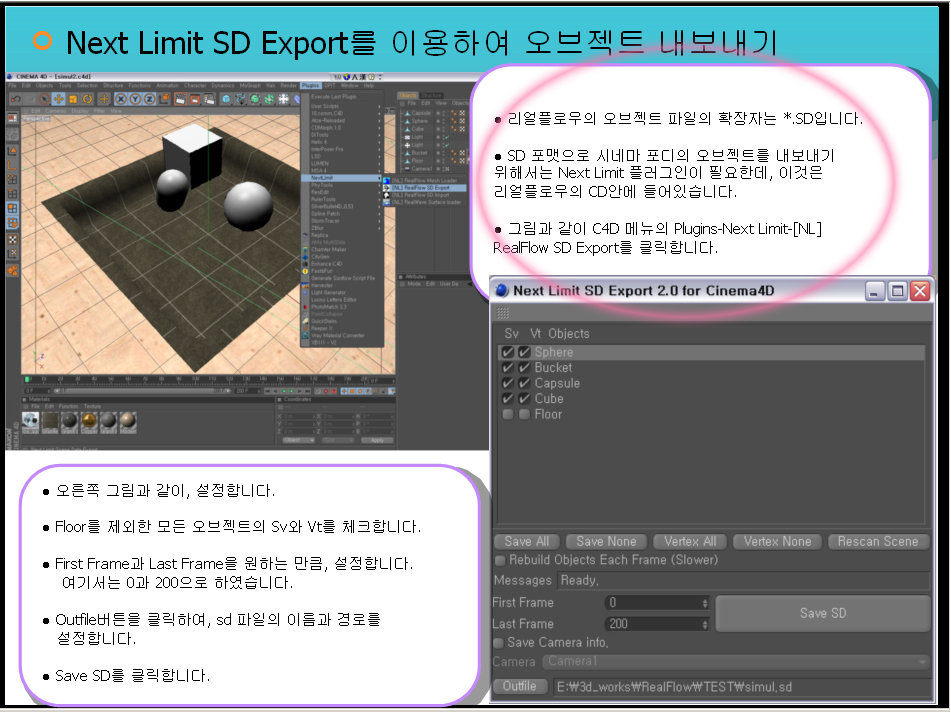951x712 pixels.
Task: Click the Capsule object icon in Objects
Action: 408,113
